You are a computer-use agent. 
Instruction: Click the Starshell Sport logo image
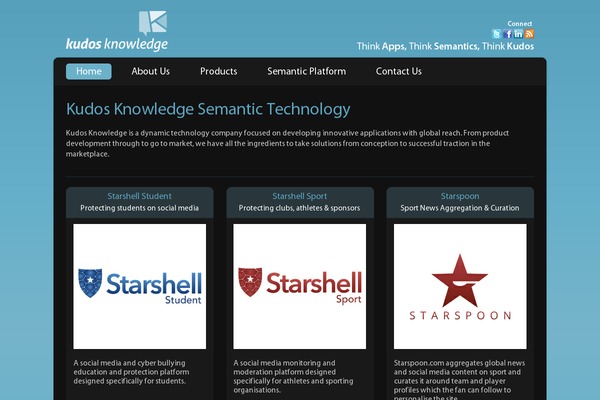point(300,286)
